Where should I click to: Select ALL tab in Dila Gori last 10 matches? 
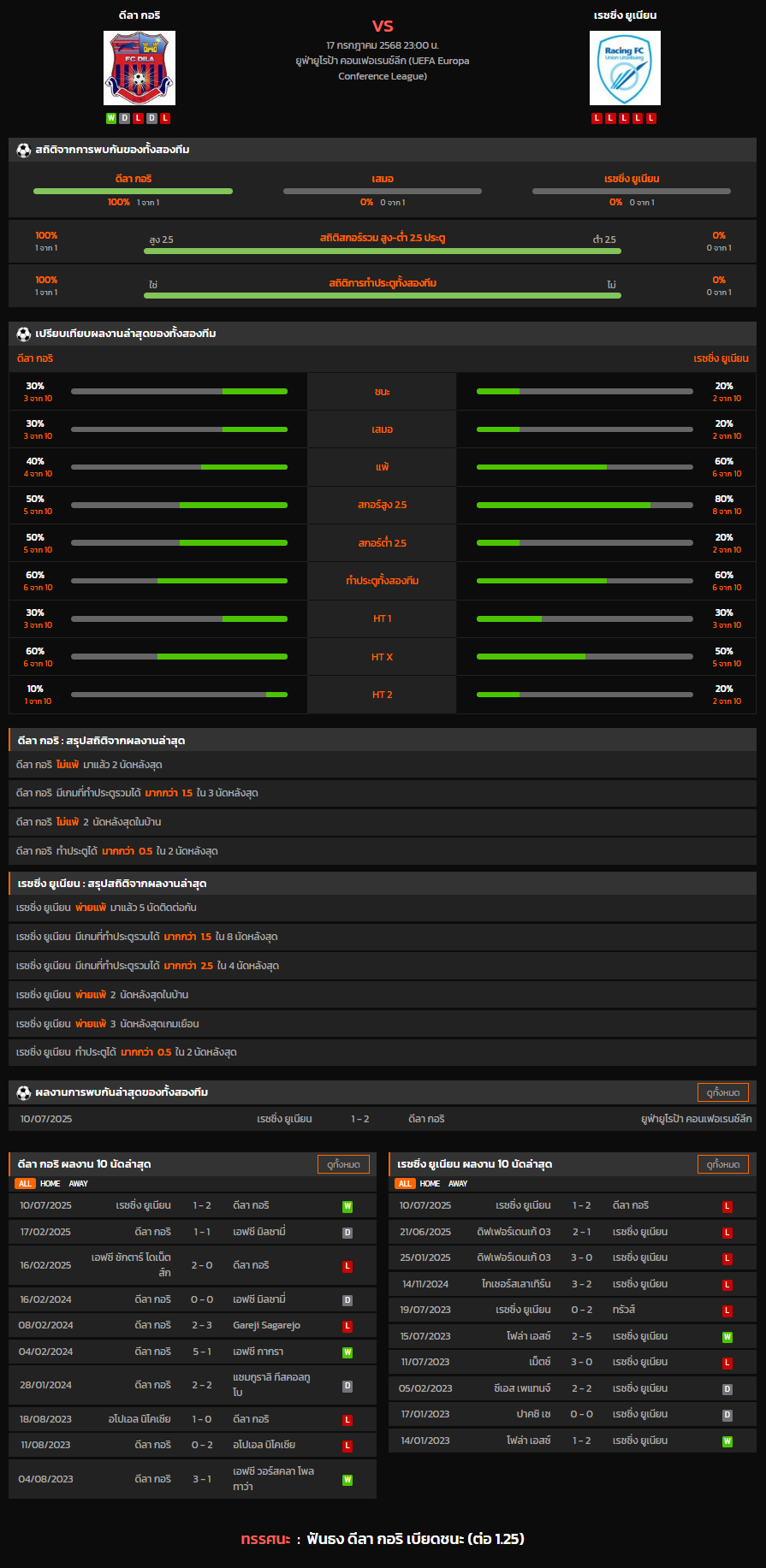tap(25, 1184)
